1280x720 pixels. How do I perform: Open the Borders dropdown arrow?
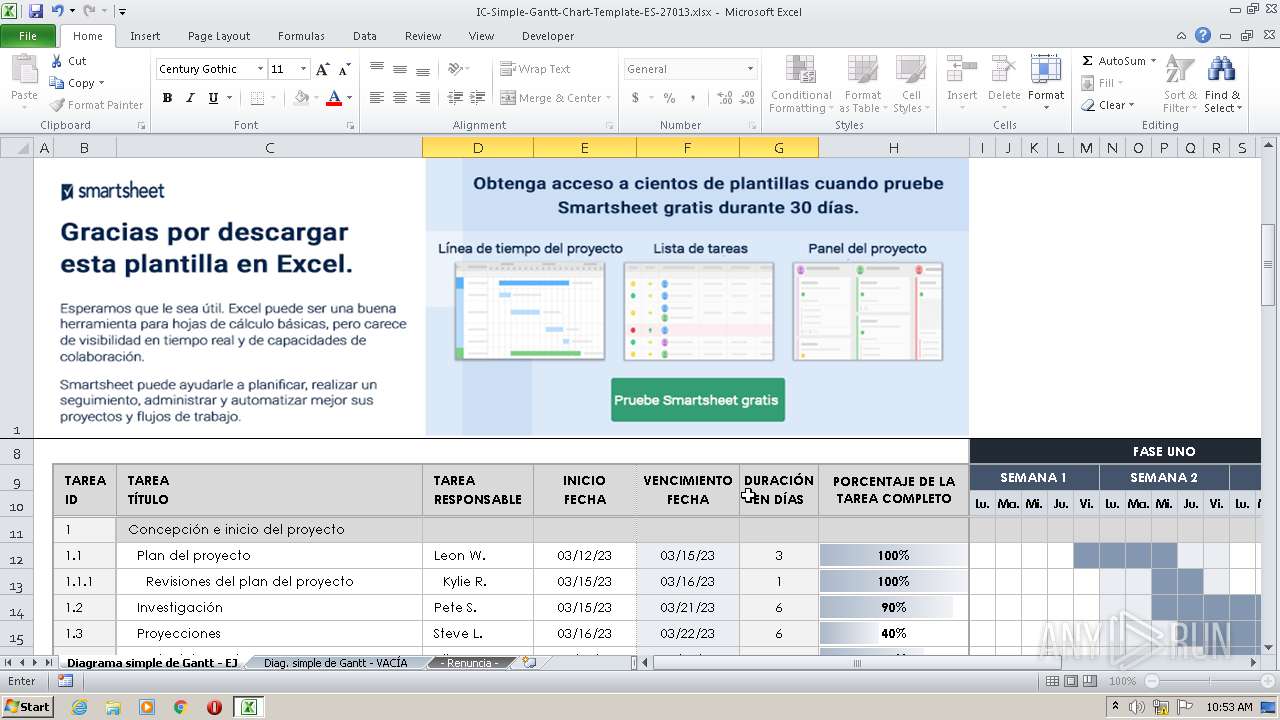coord(274,98)
